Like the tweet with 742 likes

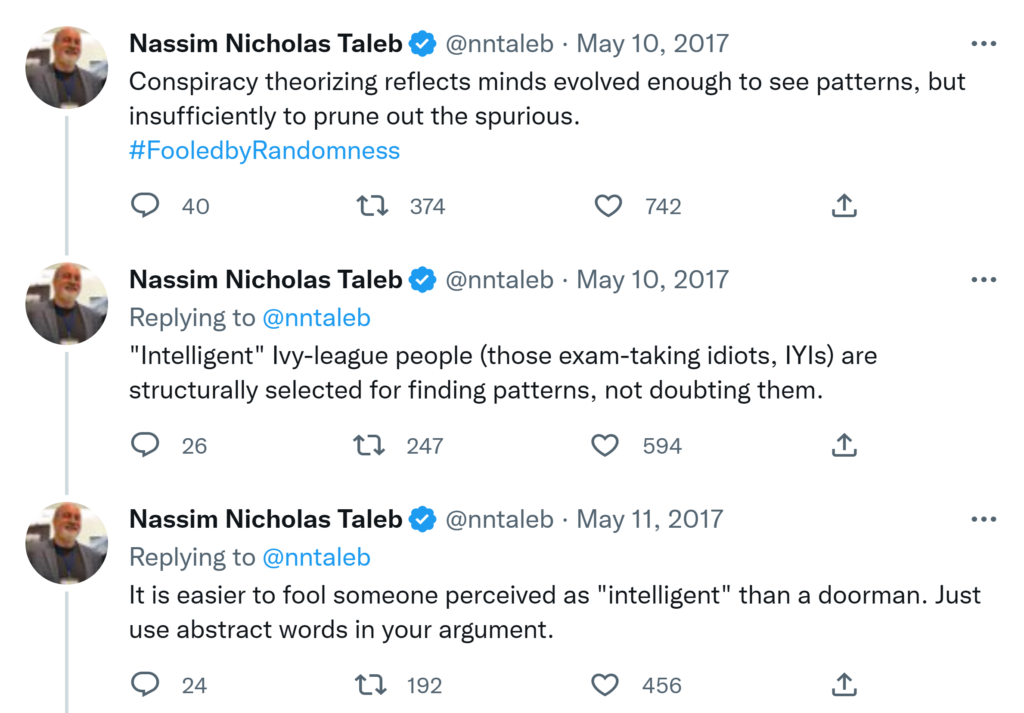point(608,206)
